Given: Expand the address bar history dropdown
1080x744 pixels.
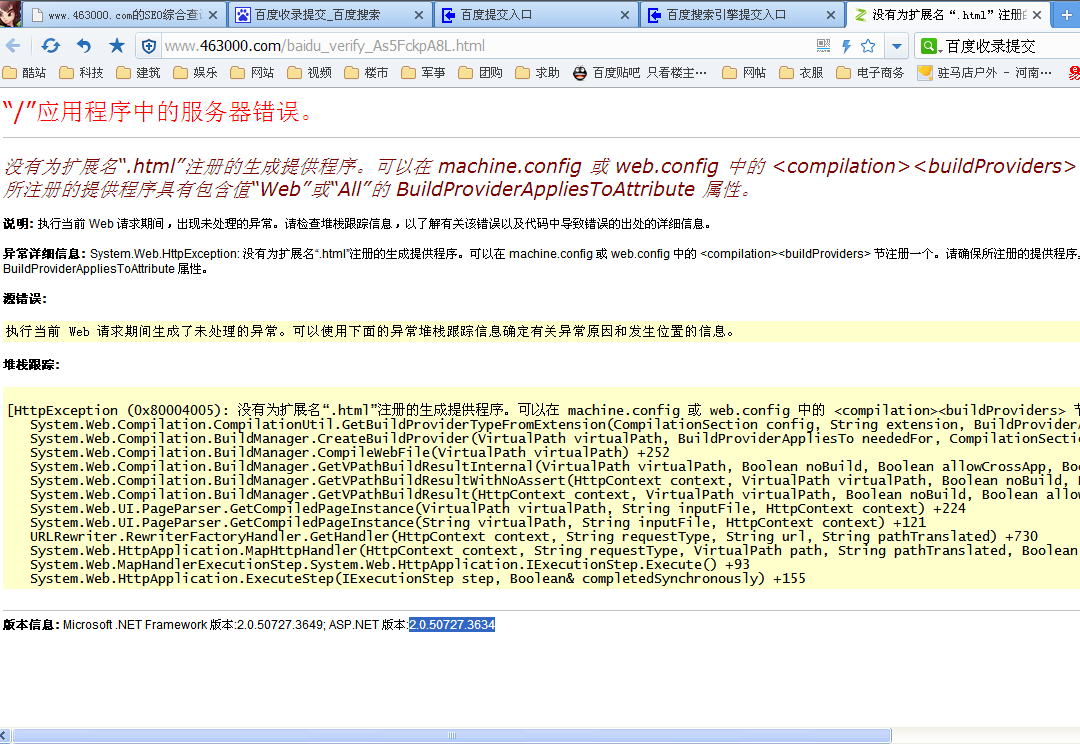Looking at the screenshot, I should tap(897, 46).
